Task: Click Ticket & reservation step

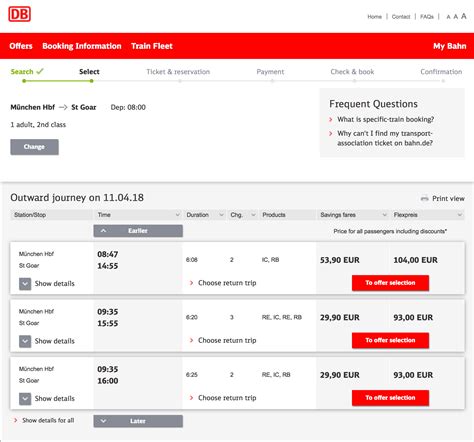Action: (178, 72)
